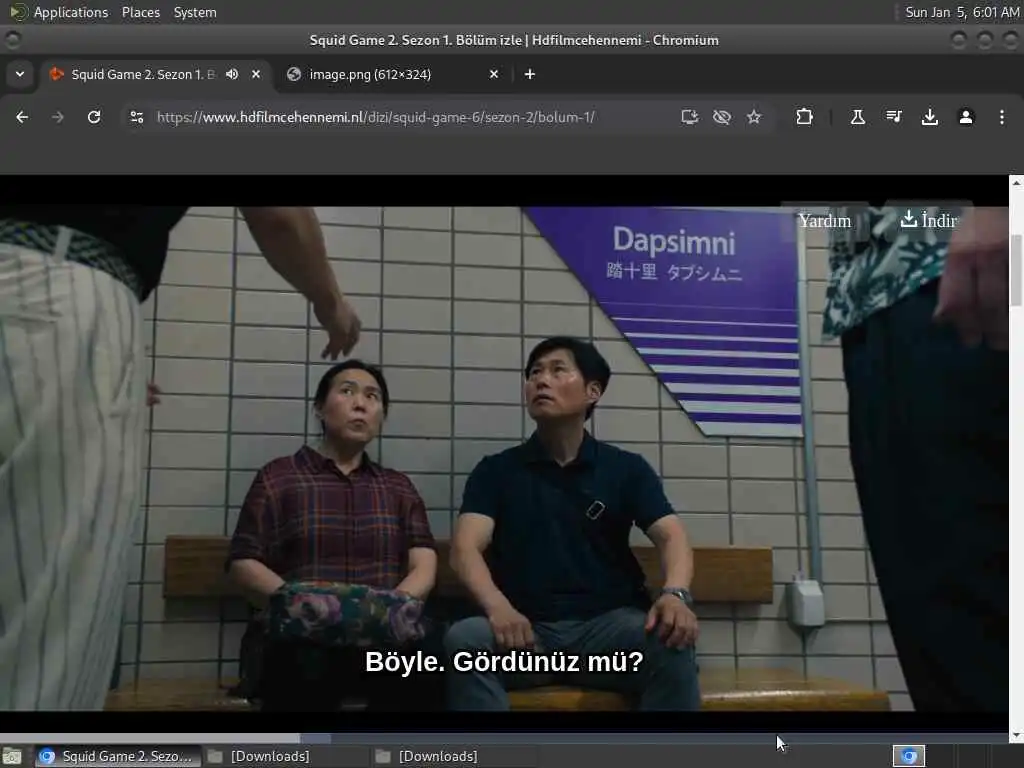
Task: Open the Places menu
Action: (140, 12)
